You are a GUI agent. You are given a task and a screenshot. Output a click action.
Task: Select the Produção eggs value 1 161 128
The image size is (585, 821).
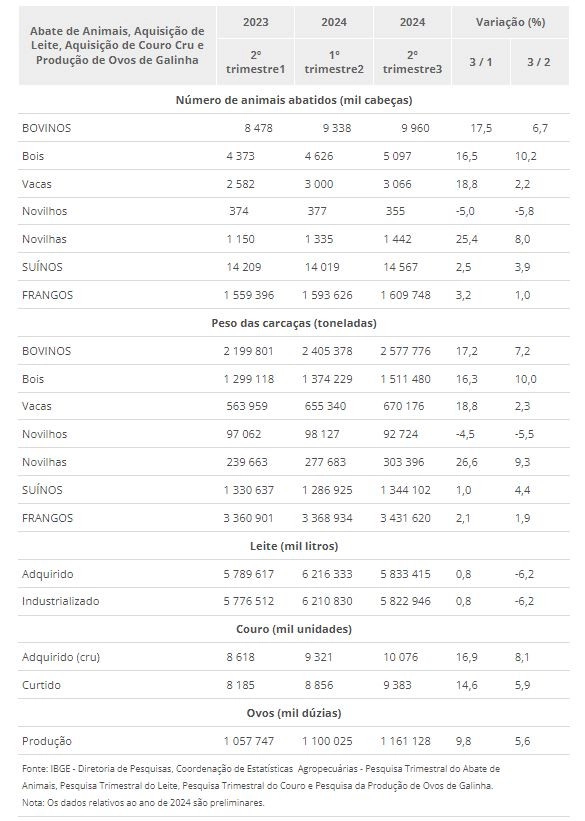point(405,741)
